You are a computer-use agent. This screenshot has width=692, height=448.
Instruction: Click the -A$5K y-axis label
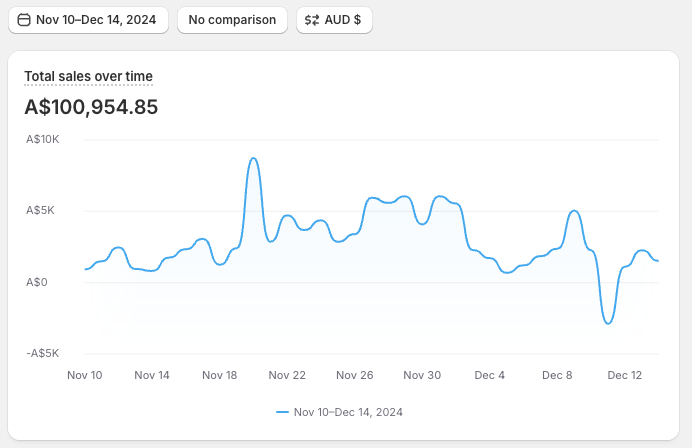coord(42,353)
